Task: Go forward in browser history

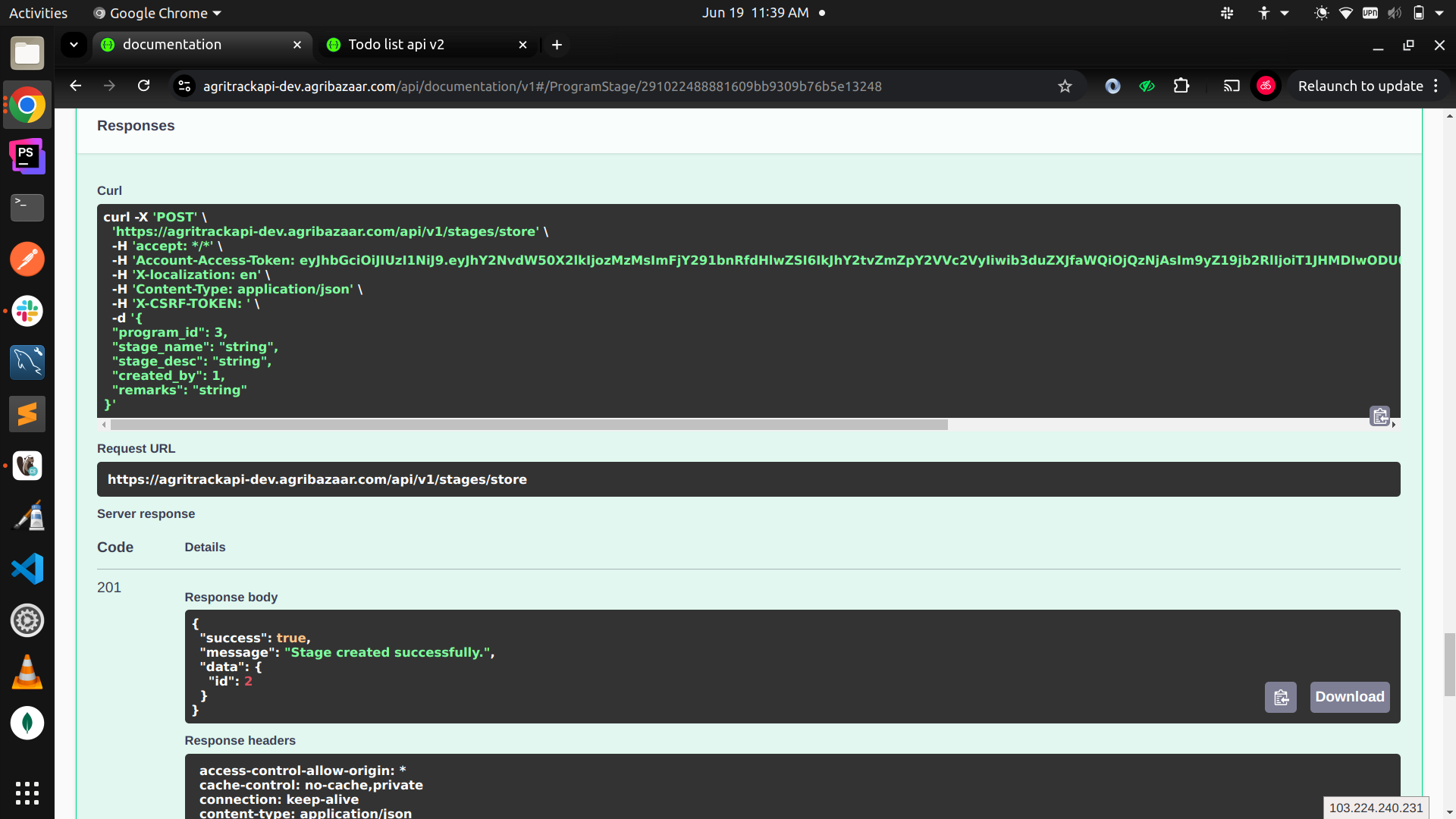Action: pyautogui.click(x=109, y=86)
